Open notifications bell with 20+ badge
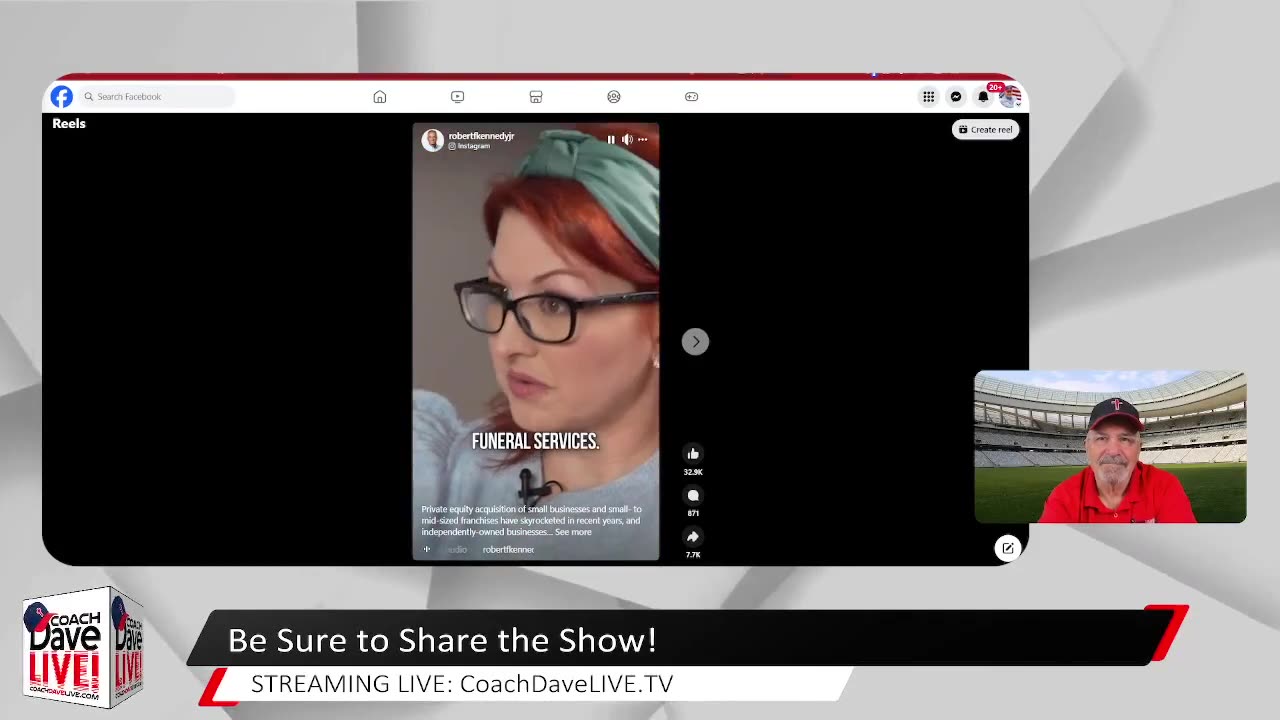1280x720 pixels. point(984,97)
